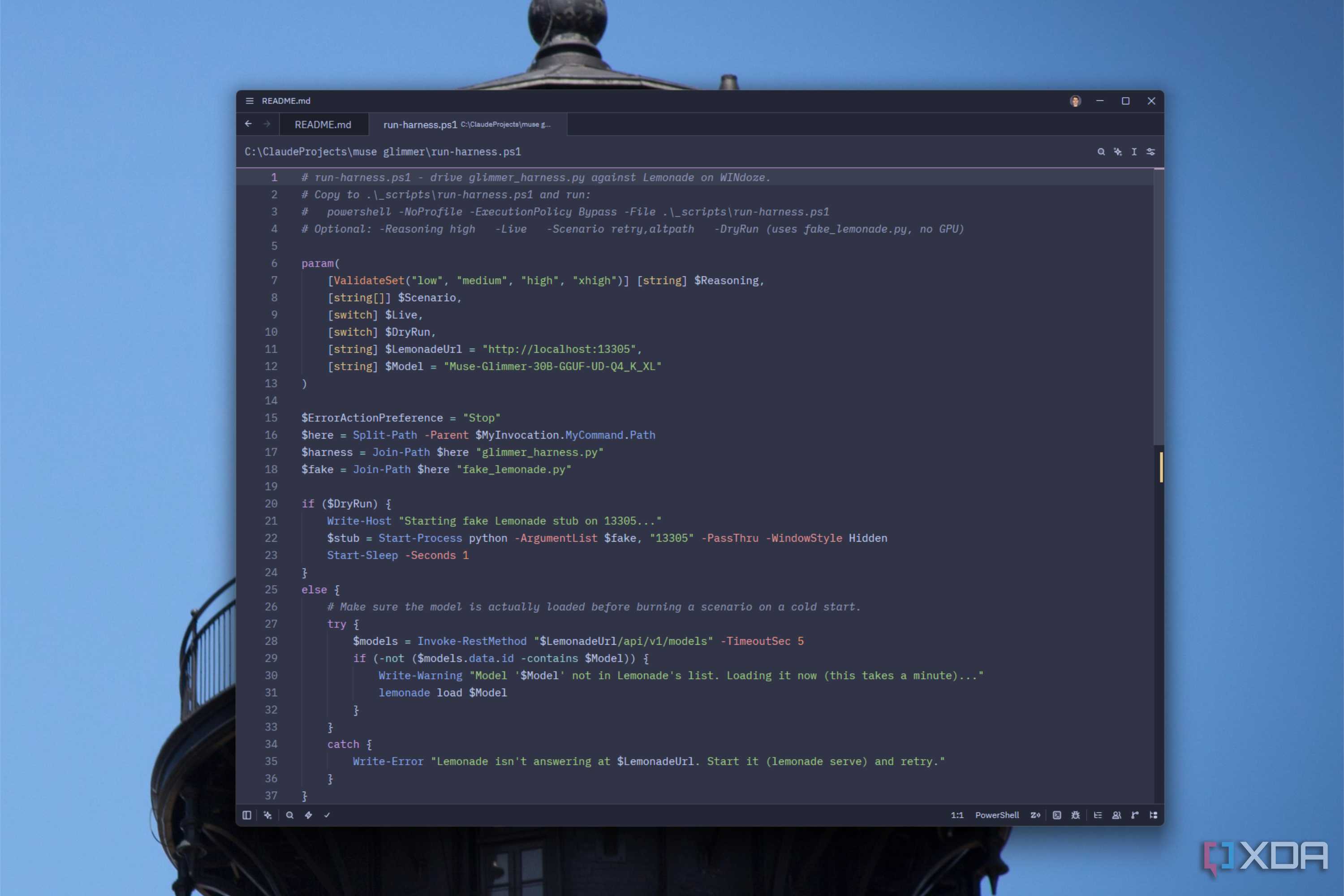The height and width of the screenshot is (896, 1344).
Task: Open the hamburger application menu
Action: pos(250,100)
